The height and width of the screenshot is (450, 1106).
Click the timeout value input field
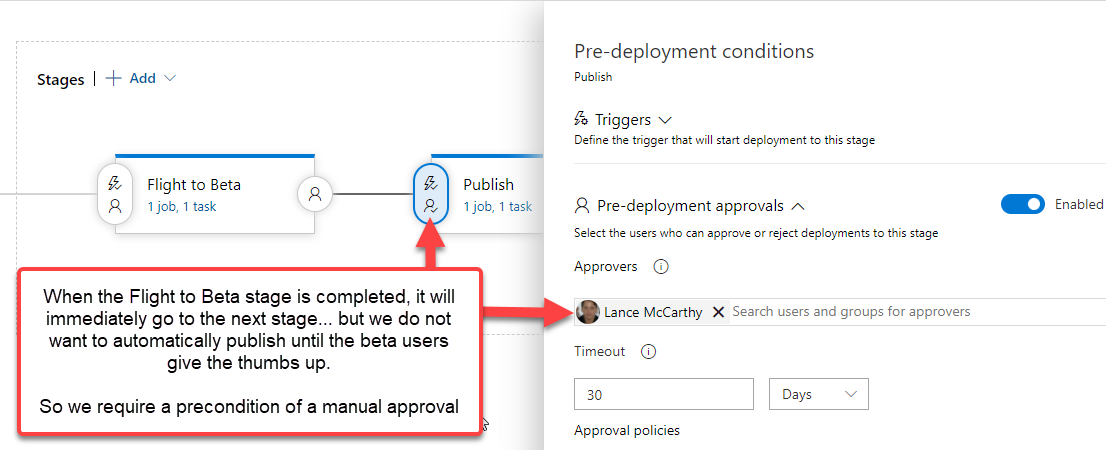tap(663, 394)
